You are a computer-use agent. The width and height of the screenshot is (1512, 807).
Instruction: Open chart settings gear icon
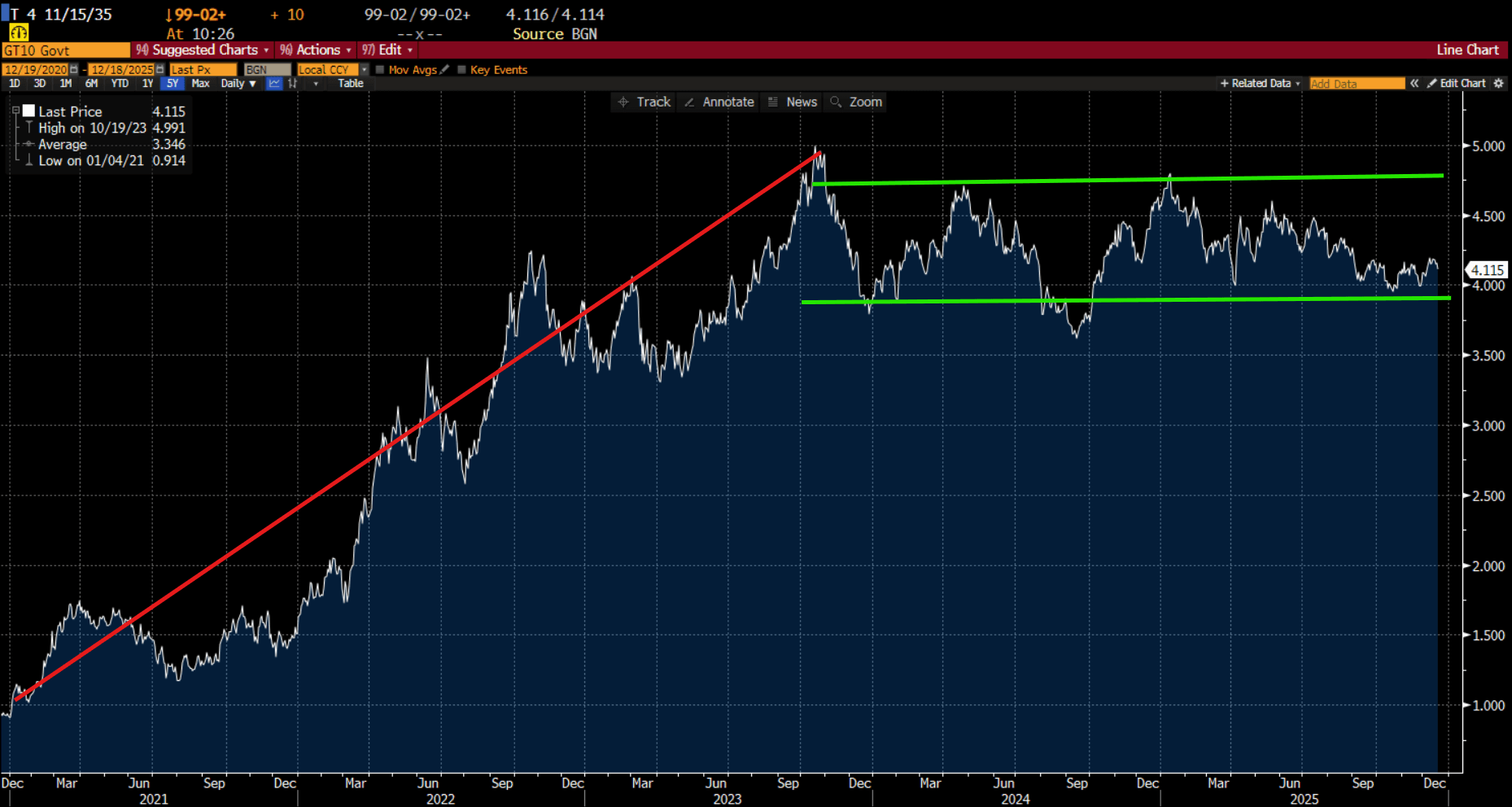(1499, 84)
